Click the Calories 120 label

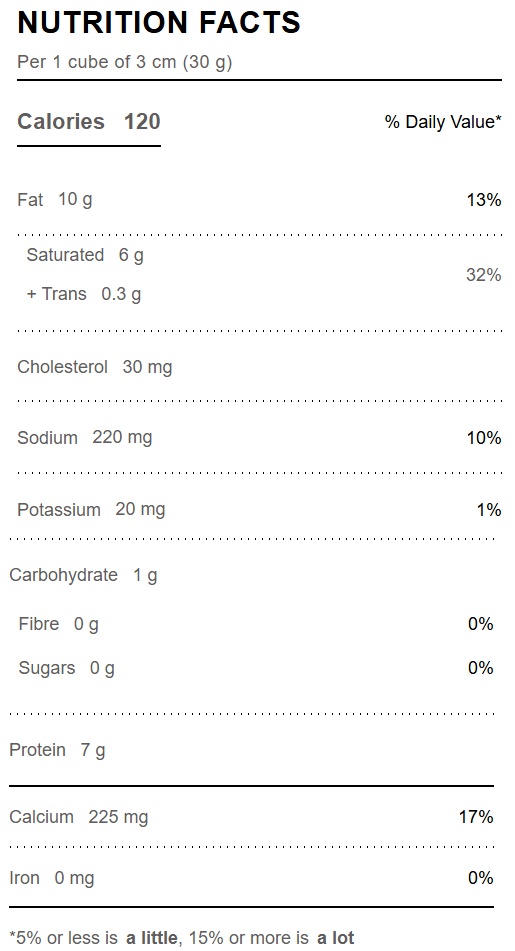tap(89, 121)
